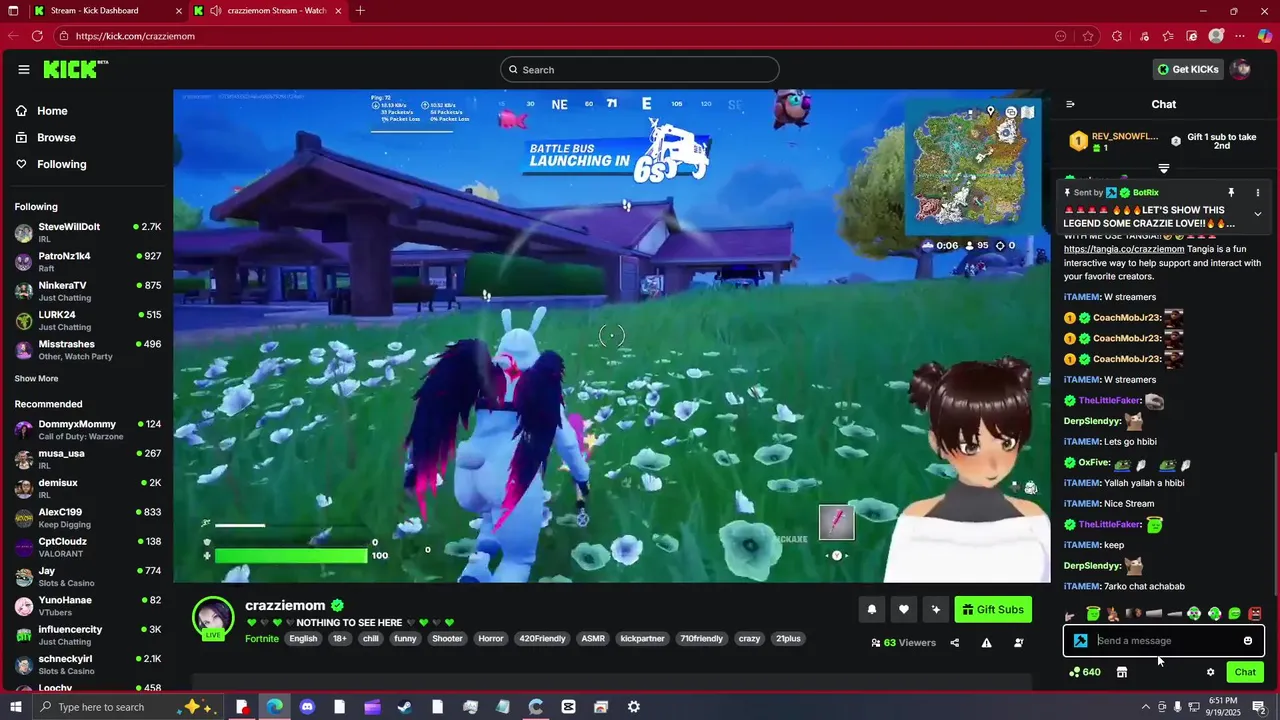Open SteveWillDoIt channel in Following
Image resolution: width=1280 pixels, height=720 pixels.
88,232
